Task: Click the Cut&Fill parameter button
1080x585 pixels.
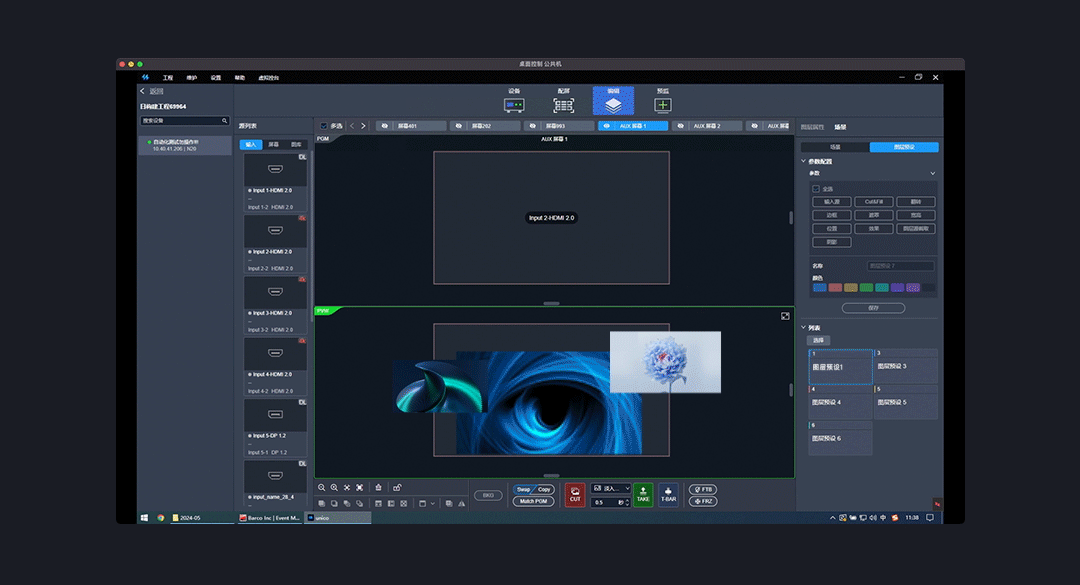Action: pos(874,202)
